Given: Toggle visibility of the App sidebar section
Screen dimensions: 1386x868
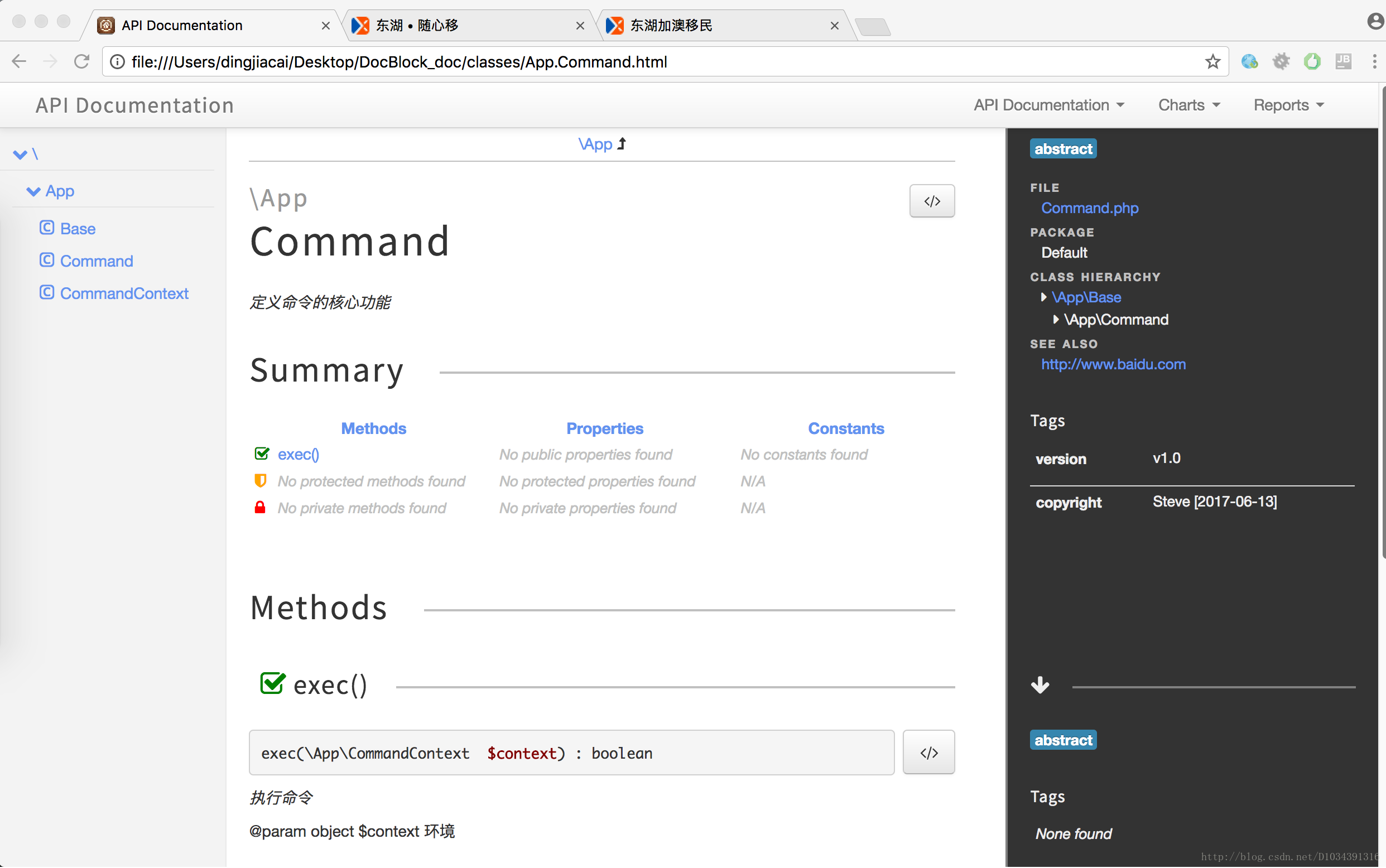Looking at the screenshot, I should (35, 190).
